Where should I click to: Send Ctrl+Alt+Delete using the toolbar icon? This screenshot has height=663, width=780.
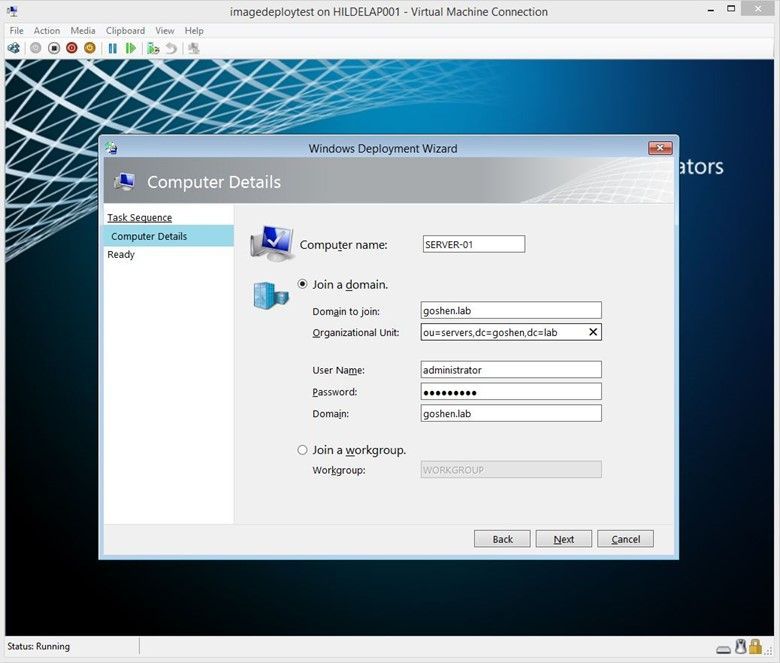coord(14,48)
